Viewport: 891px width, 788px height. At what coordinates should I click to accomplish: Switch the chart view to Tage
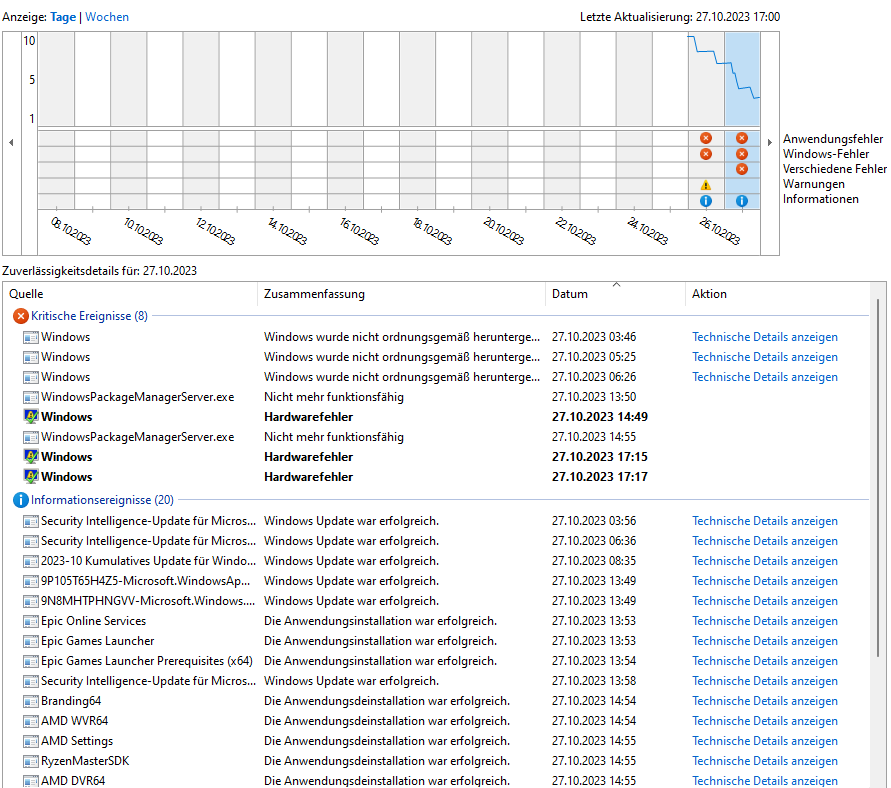click(63, 17)
